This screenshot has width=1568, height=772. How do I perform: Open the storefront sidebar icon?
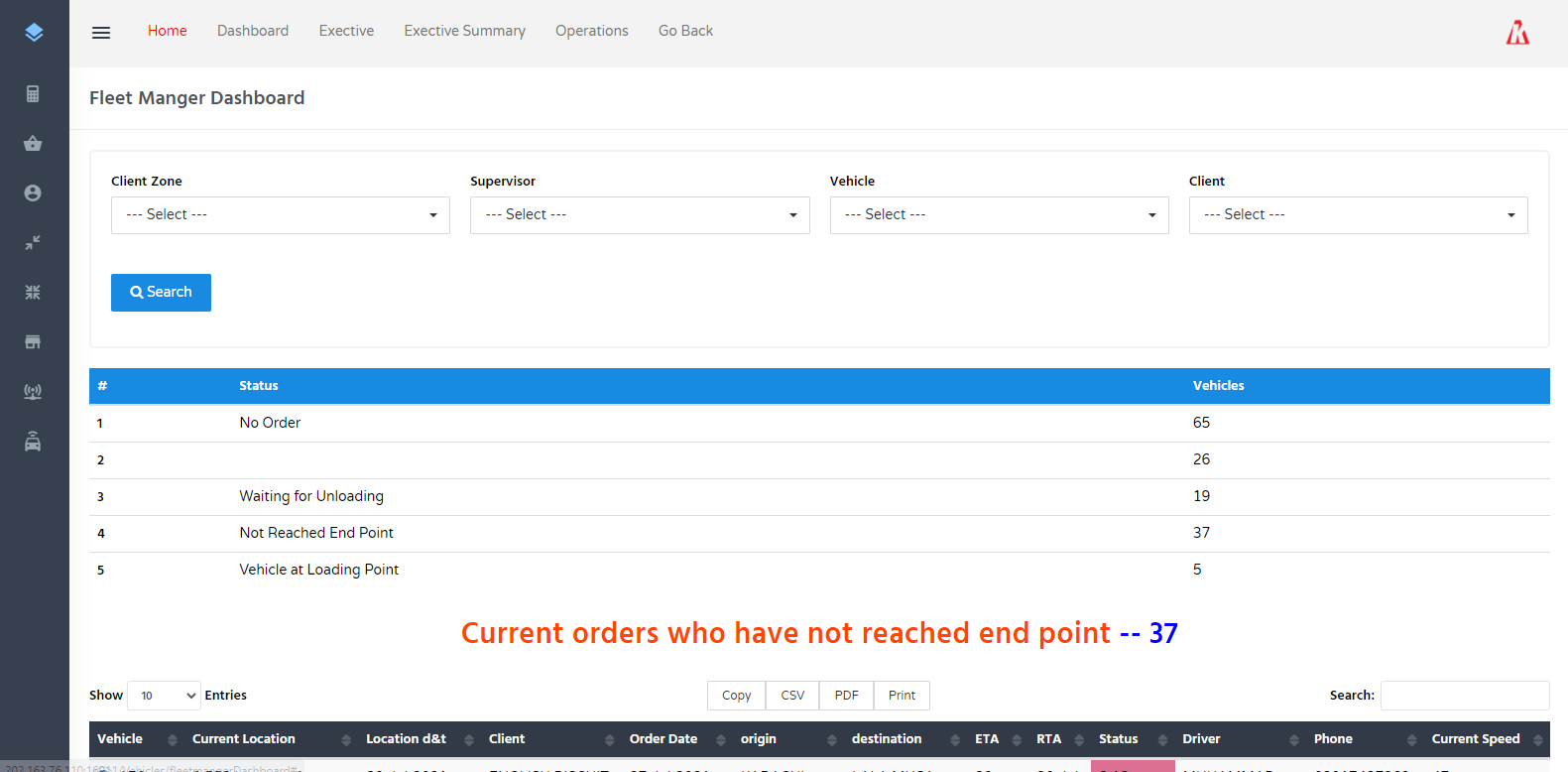point(33,342)
